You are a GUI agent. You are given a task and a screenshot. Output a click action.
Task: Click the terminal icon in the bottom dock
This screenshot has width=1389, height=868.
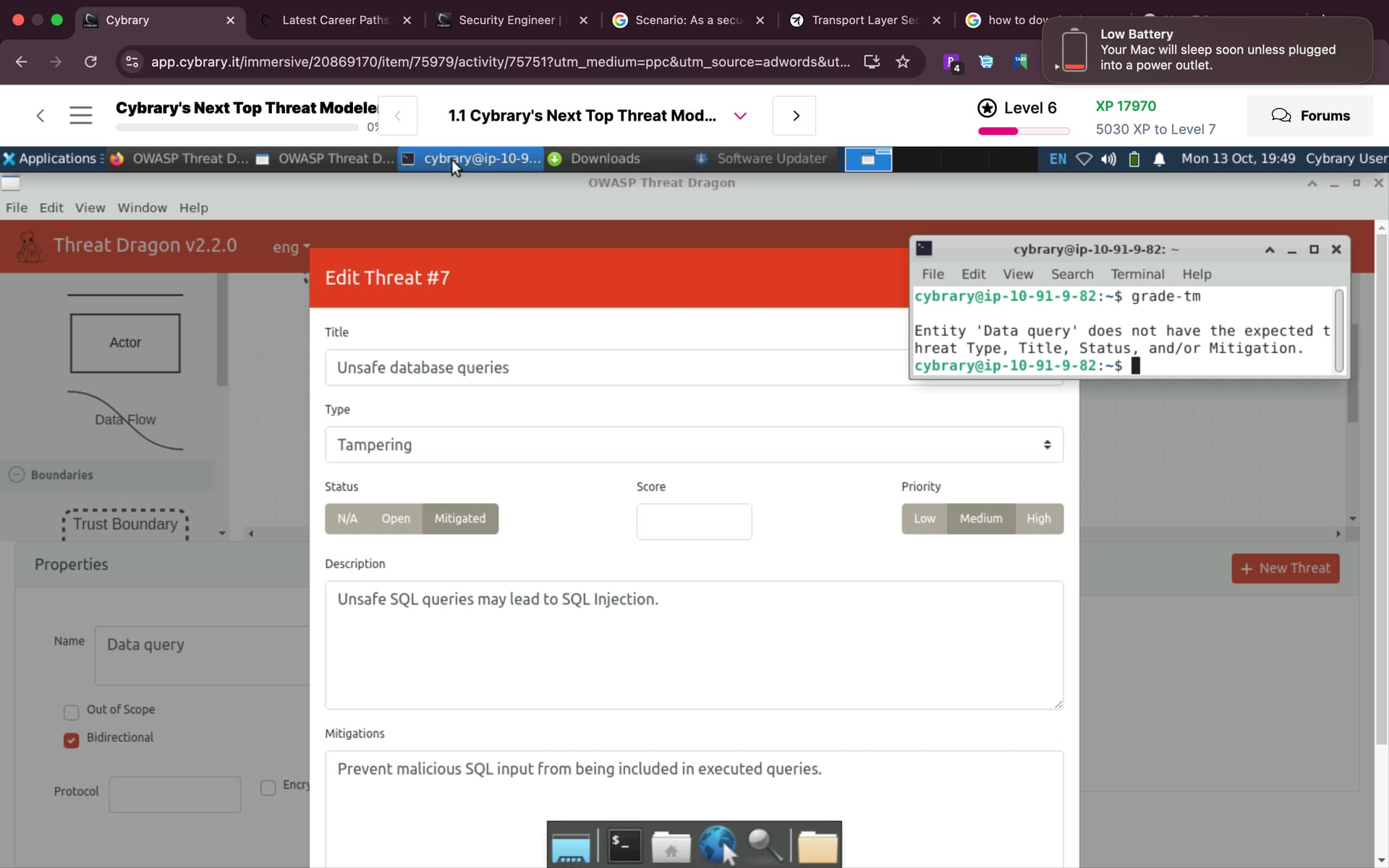(624, 846)
